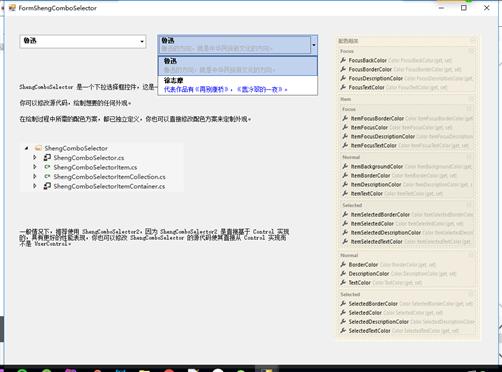
Task: Click the ItemSelectedColor wrench icon
Action: 345,223
